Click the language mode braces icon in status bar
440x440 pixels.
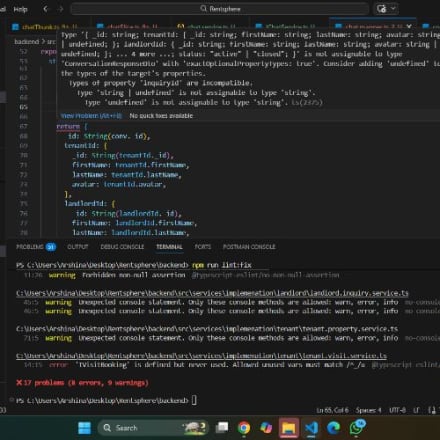point(432,410)
